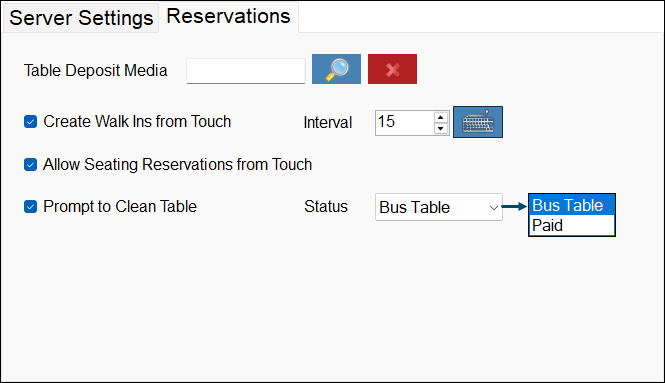Image resolution: width=665 pixels, height=383 pixels.
Task: Open the Table Deposit Media search magnifier
Action: tap(336, 69)
